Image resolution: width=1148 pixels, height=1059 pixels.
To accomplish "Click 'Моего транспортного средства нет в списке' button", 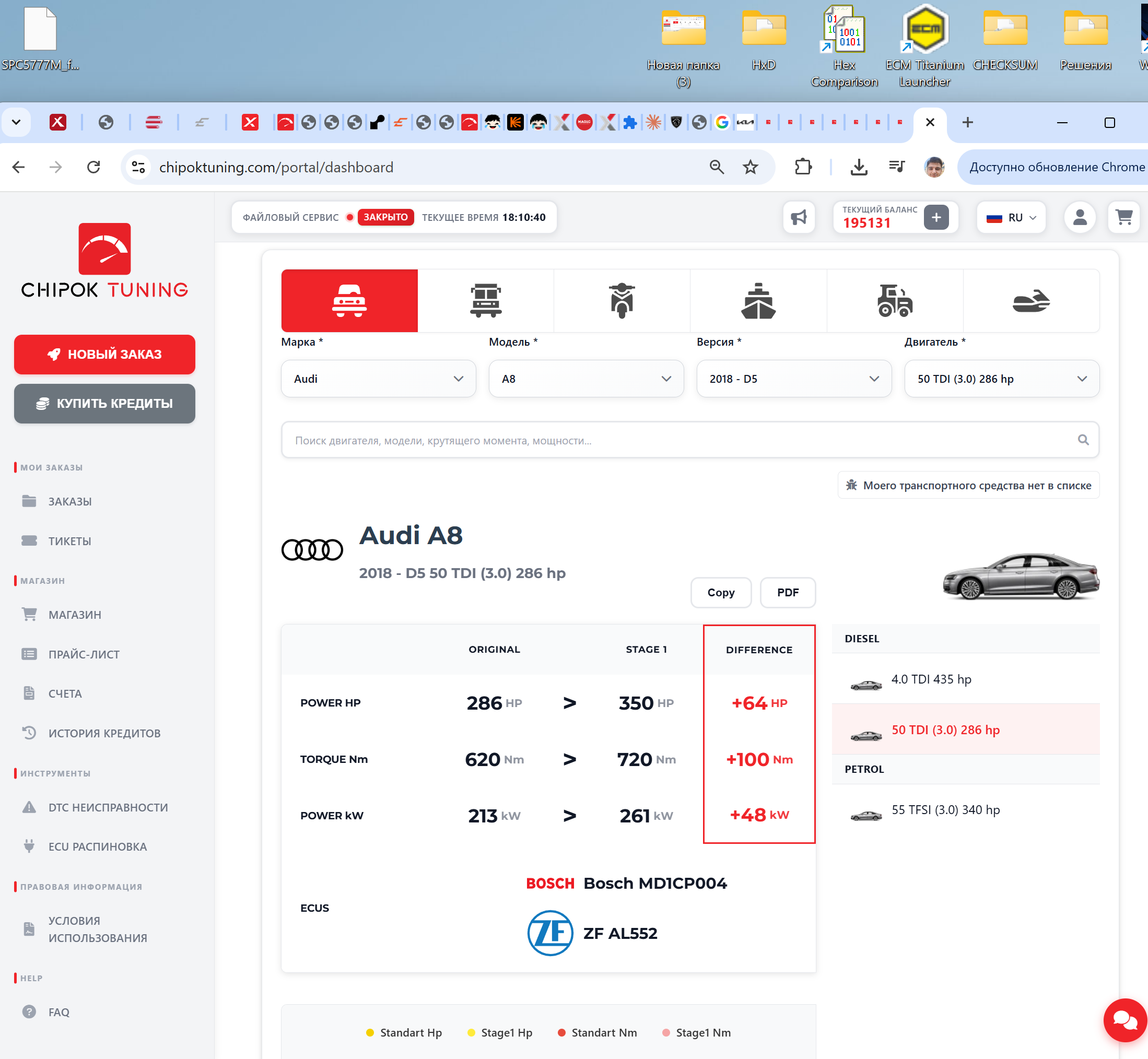I will 968,486.
